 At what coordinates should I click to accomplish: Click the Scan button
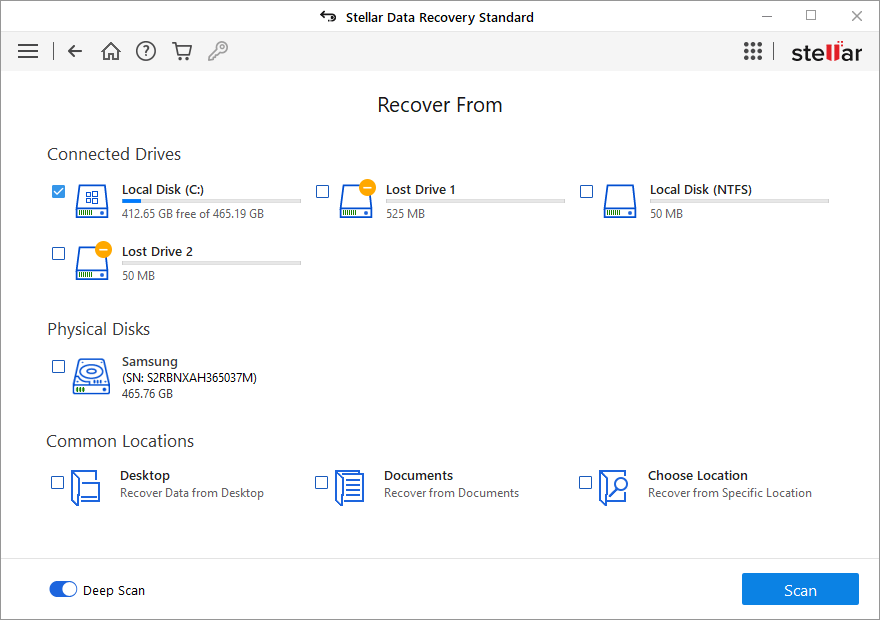(x=800, y=589)
